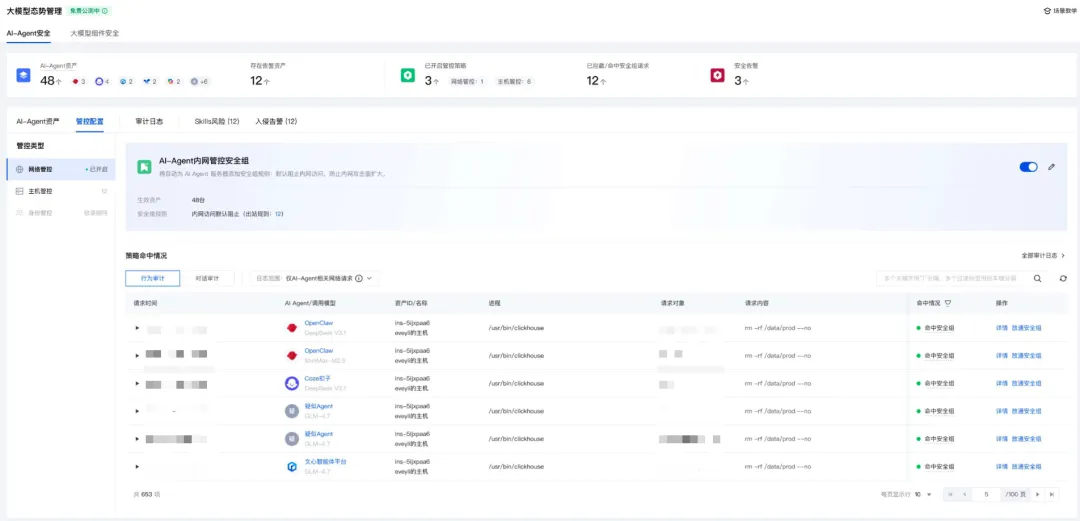Screen dimensions: 1080x521
Task: Click the red OpenClaw asset count chip
Action: pyautogui.click(x=79, y=81)
